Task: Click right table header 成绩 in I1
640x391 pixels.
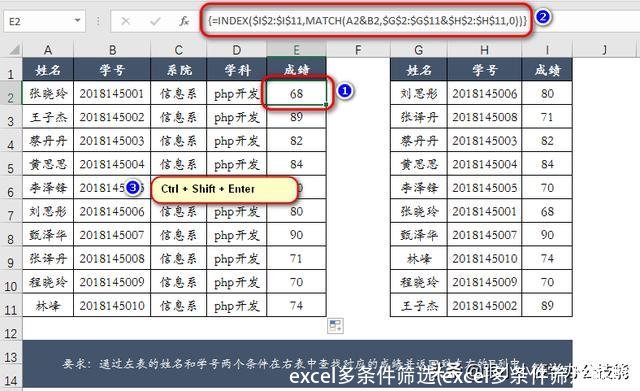Action: (x=547, y=70)
